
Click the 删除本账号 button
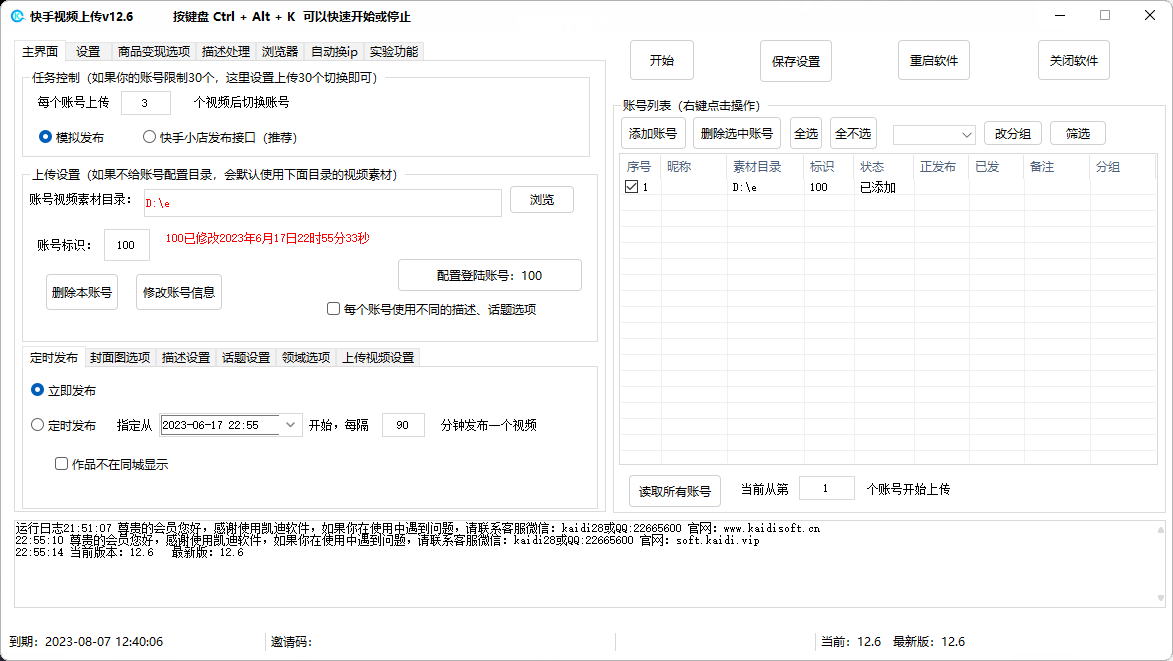pyautogui.click(x=82, y=292)
